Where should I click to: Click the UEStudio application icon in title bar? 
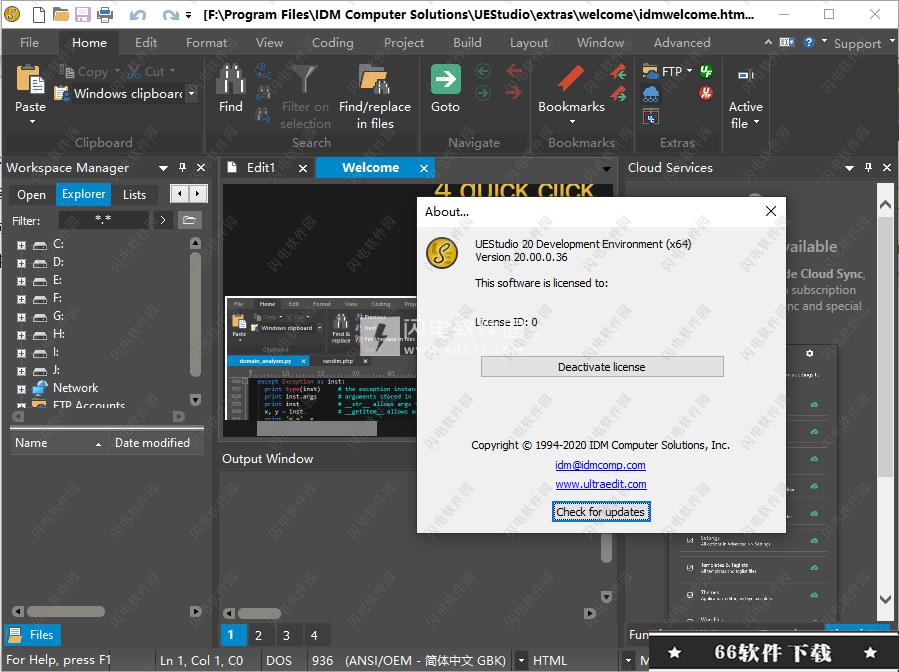coord(13,14)
